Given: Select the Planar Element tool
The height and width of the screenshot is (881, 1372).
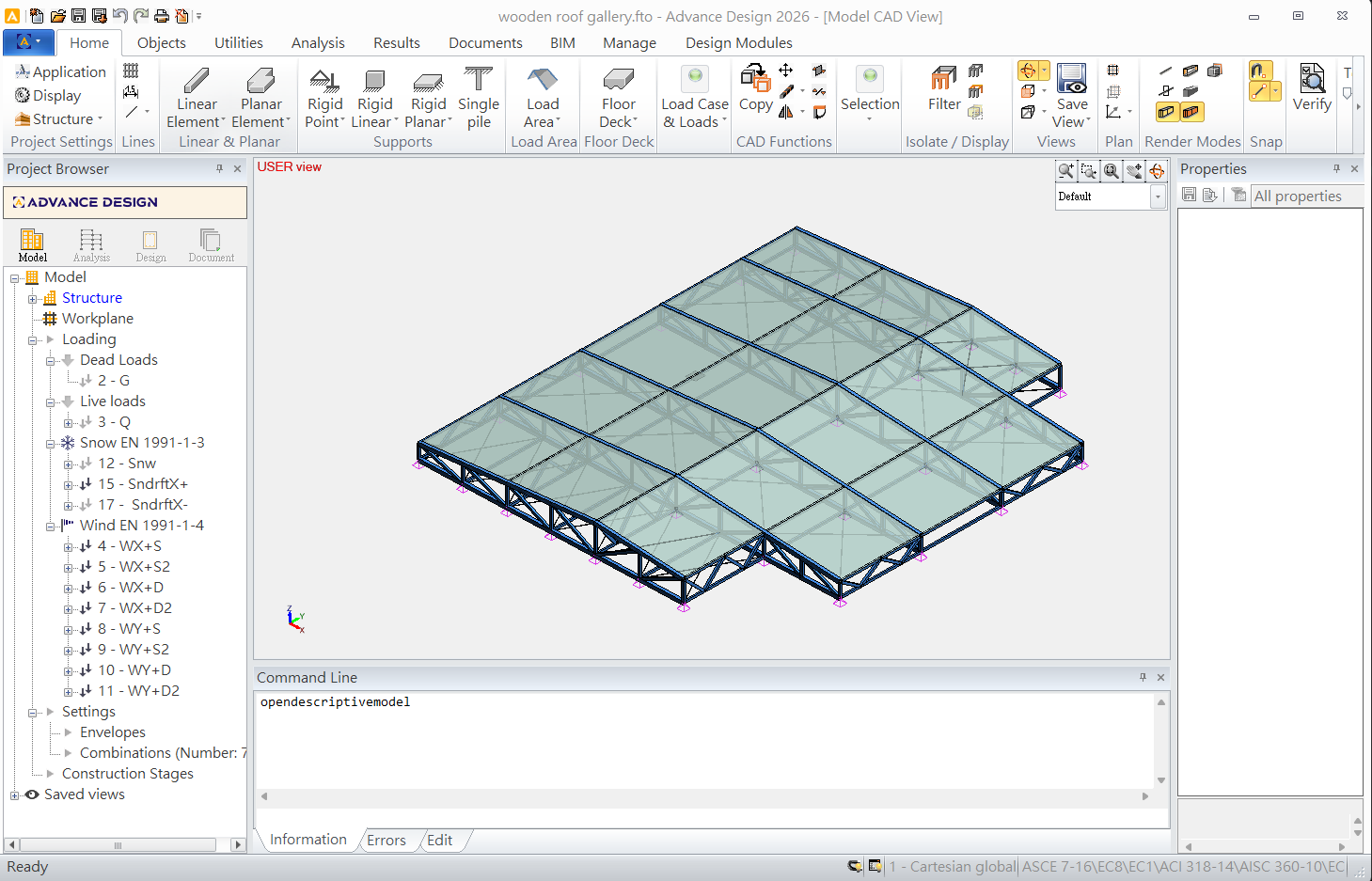Looking at the screenshot, I should pyautogui.click(x=260, y=81).
